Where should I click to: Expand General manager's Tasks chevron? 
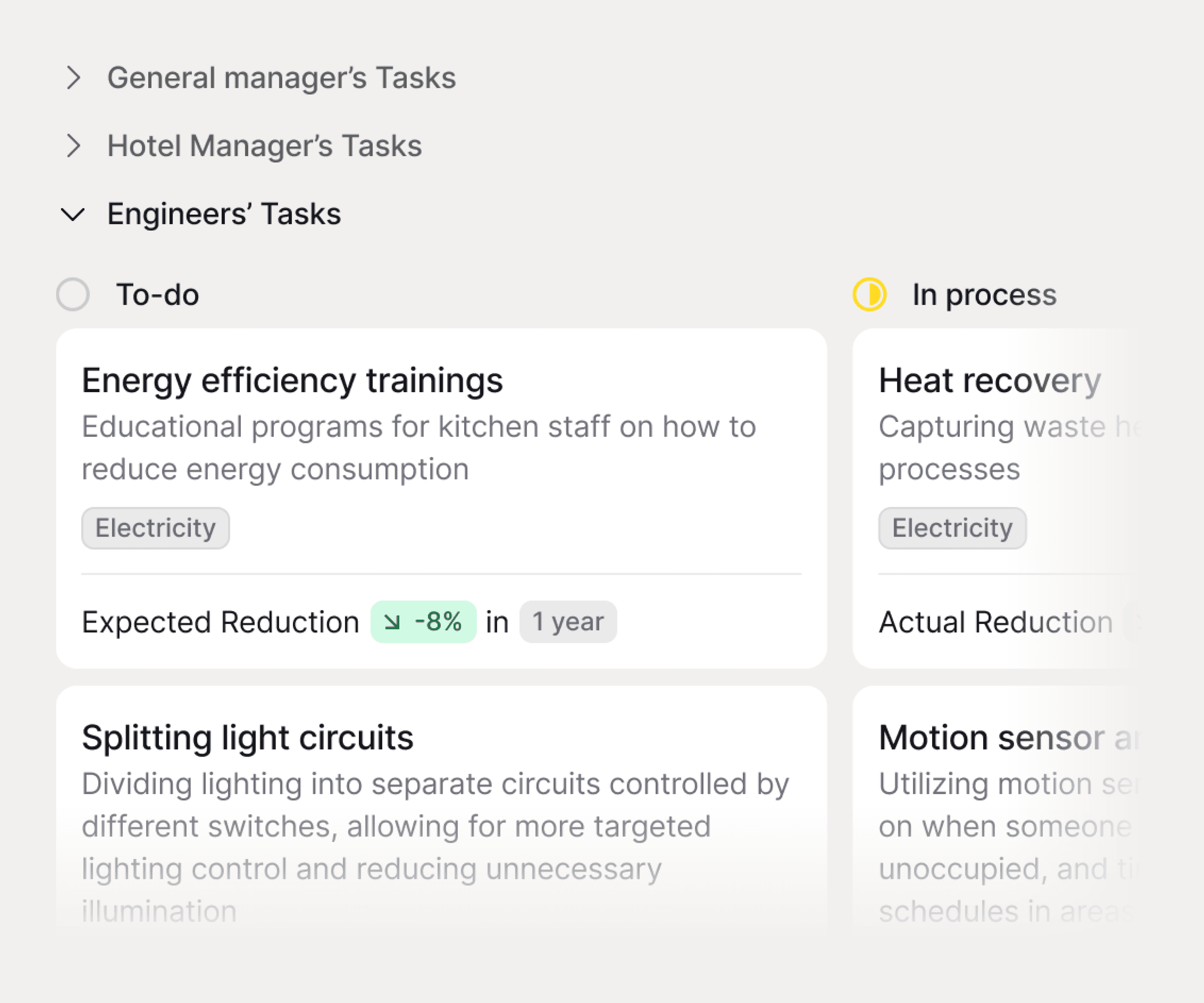73,78
